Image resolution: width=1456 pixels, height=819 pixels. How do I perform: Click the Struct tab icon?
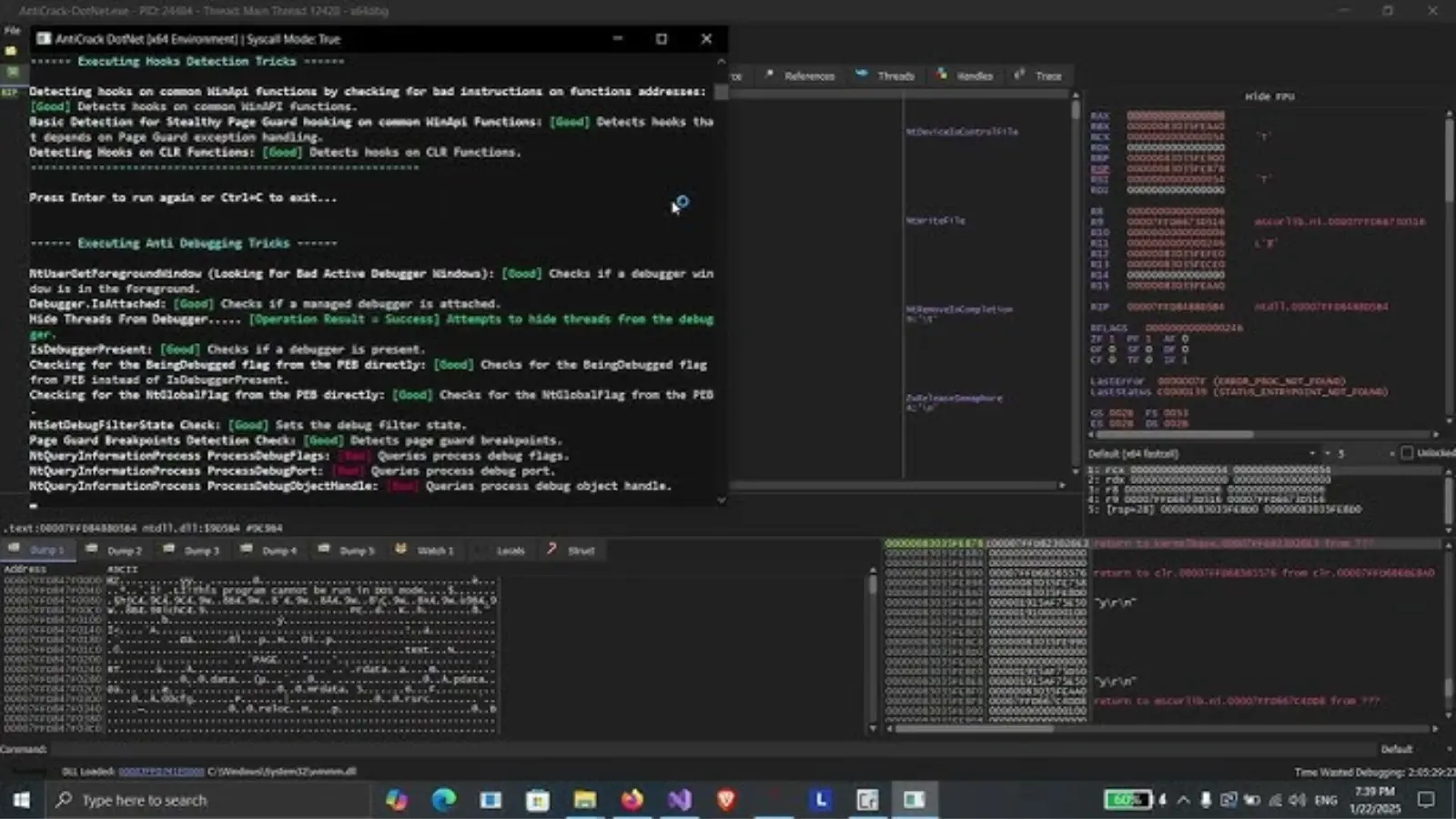pyautogui.click(x=551, y=550)
